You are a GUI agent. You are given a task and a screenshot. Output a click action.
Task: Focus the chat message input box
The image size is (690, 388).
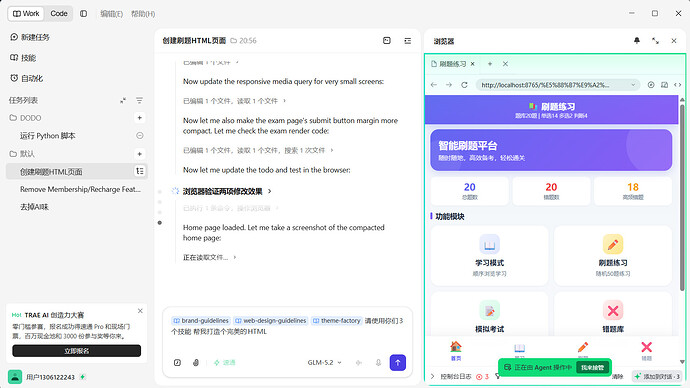tap(287, 332)
